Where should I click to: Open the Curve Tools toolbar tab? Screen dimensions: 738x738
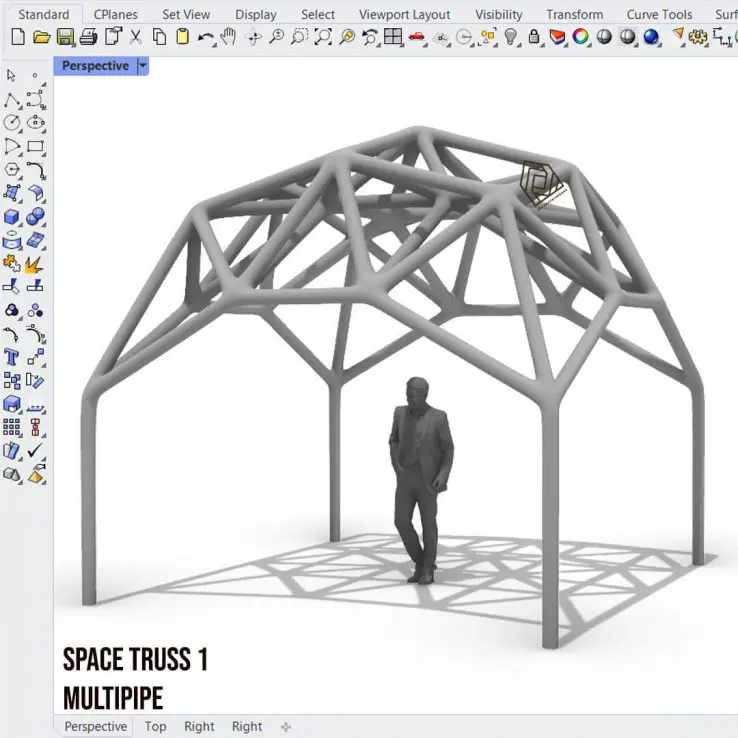pos(659,14)
